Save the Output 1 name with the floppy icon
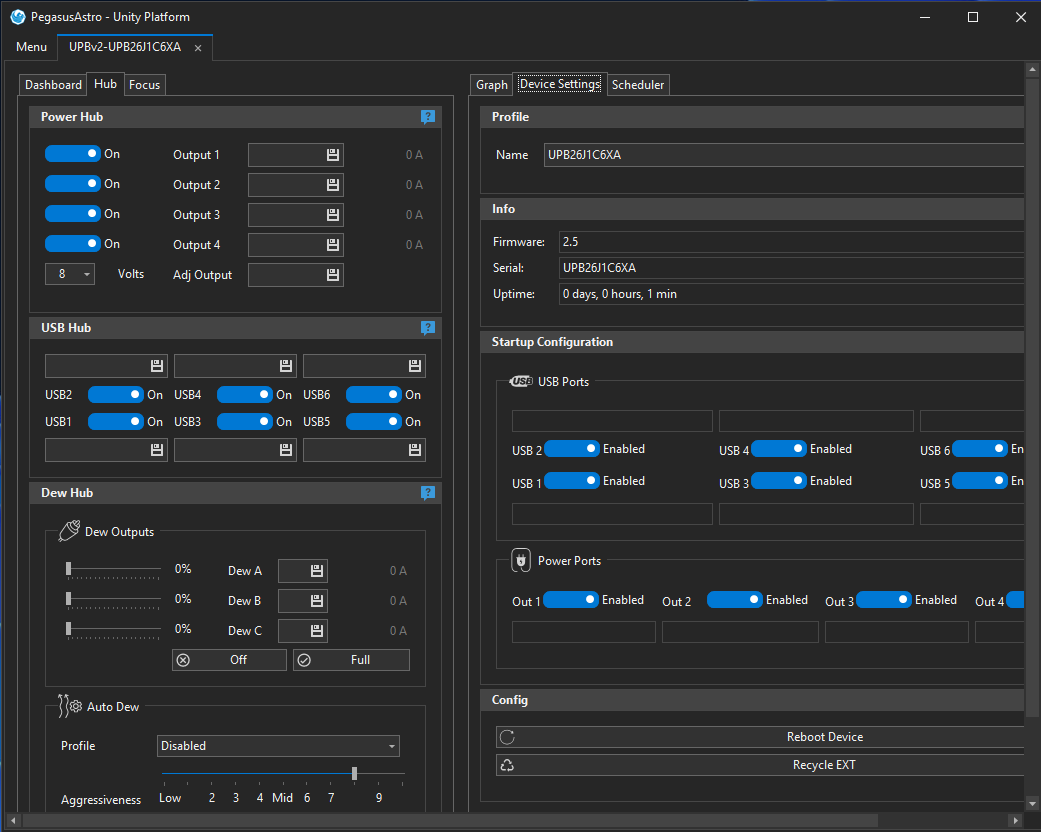This screenshot has height=832, width=1041. coord(335,155)
